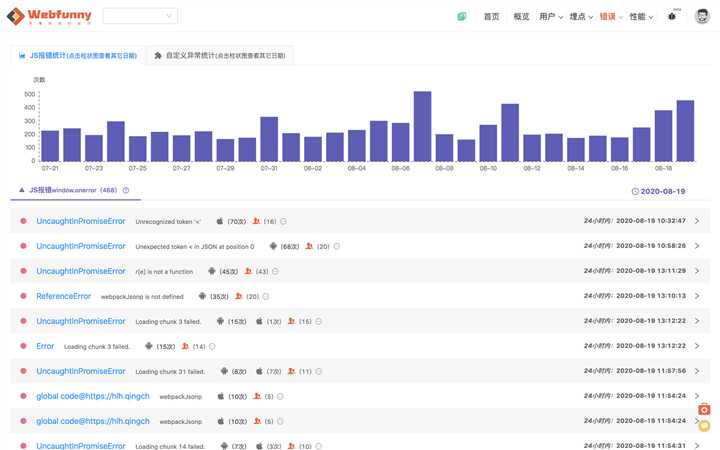Click user icon in Unexpected token JSON row
The image size is (720, 450).
(x=309, y=246)
